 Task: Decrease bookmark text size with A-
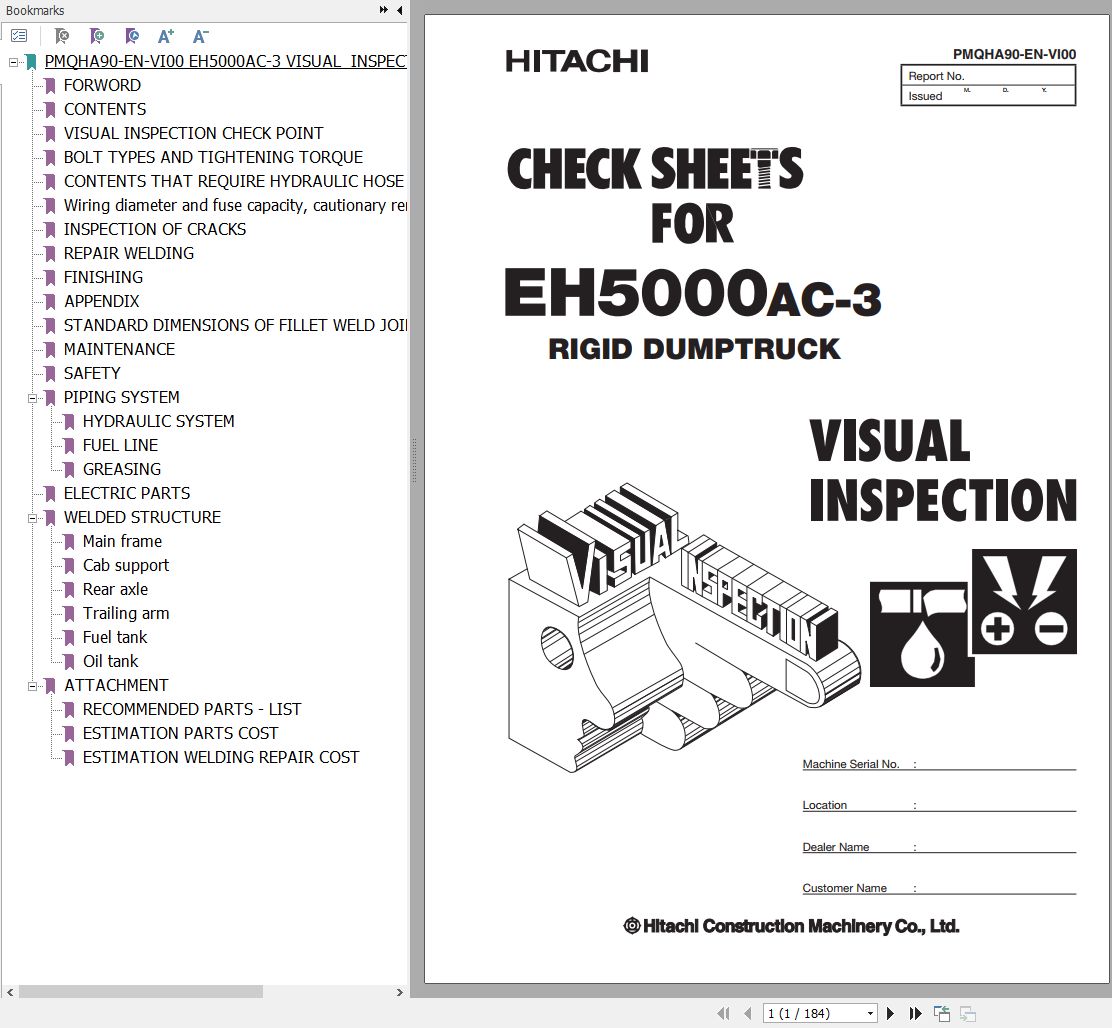201,35
